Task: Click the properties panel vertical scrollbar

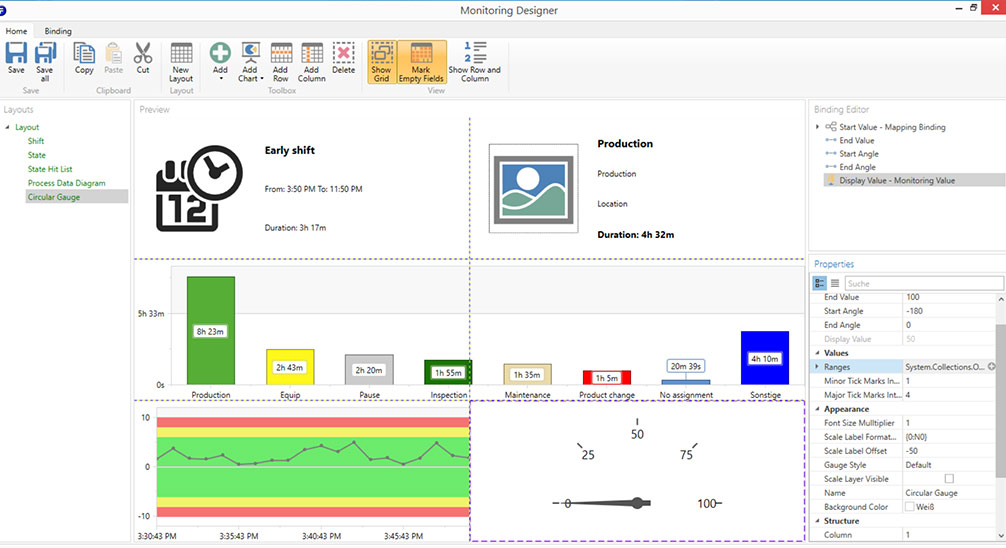Action: (1000, 401)
